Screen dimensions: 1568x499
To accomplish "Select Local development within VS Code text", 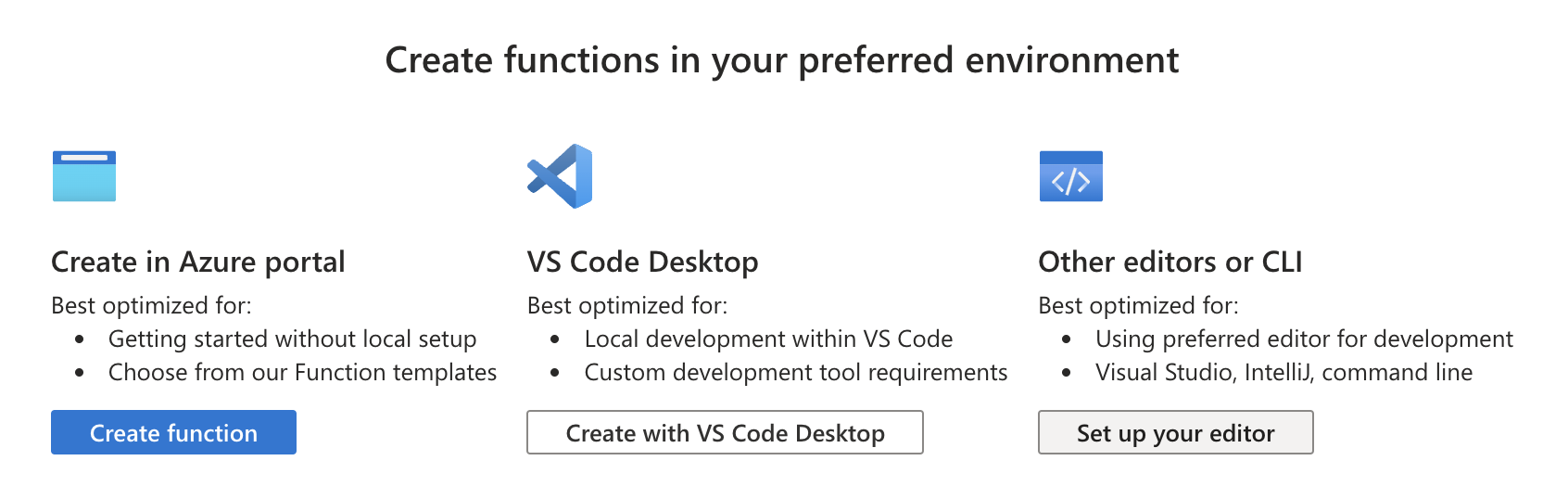I will (x=768, y=339).
